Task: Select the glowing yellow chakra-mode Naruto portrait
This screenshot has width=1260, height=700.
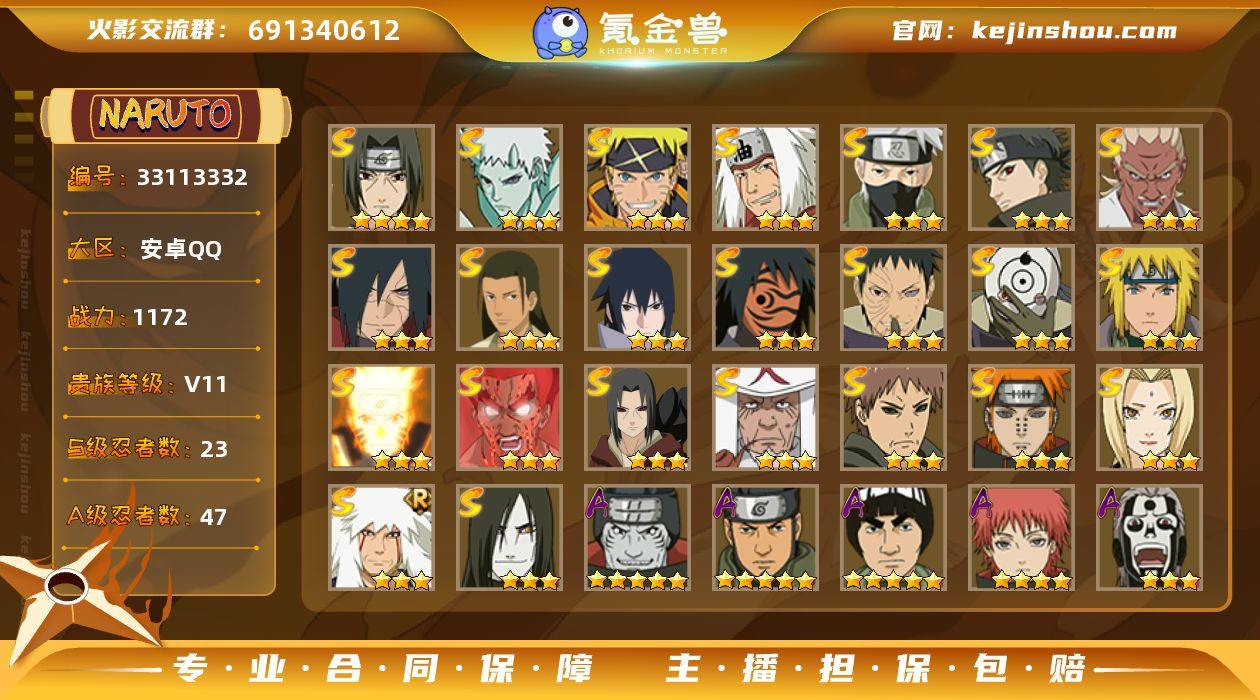Action: point(381,418)
